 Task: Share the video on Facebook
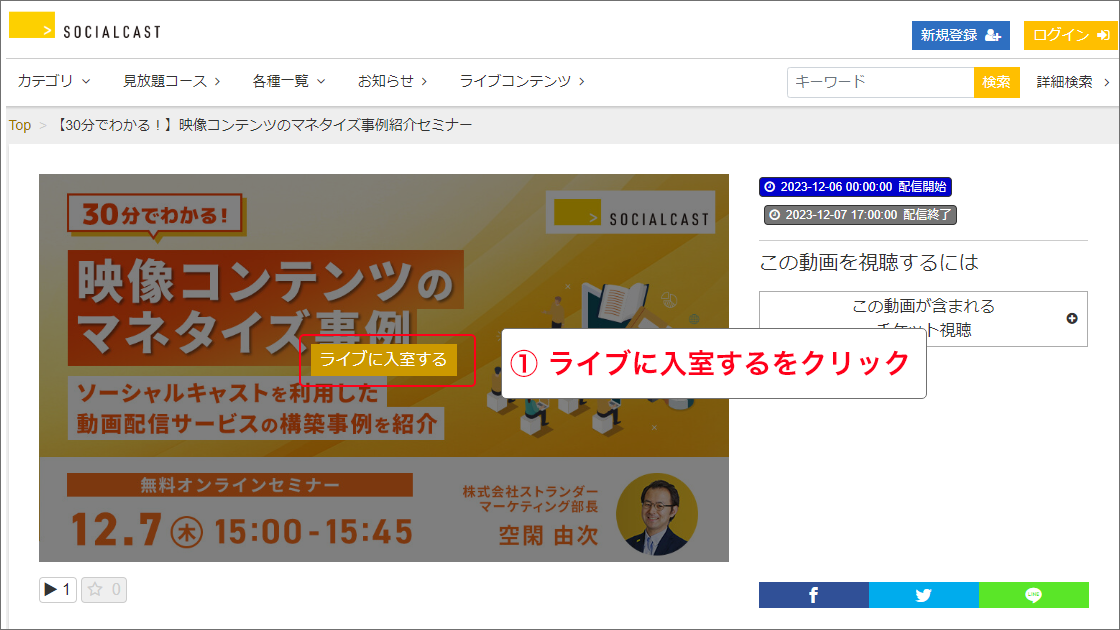[814, 595]
